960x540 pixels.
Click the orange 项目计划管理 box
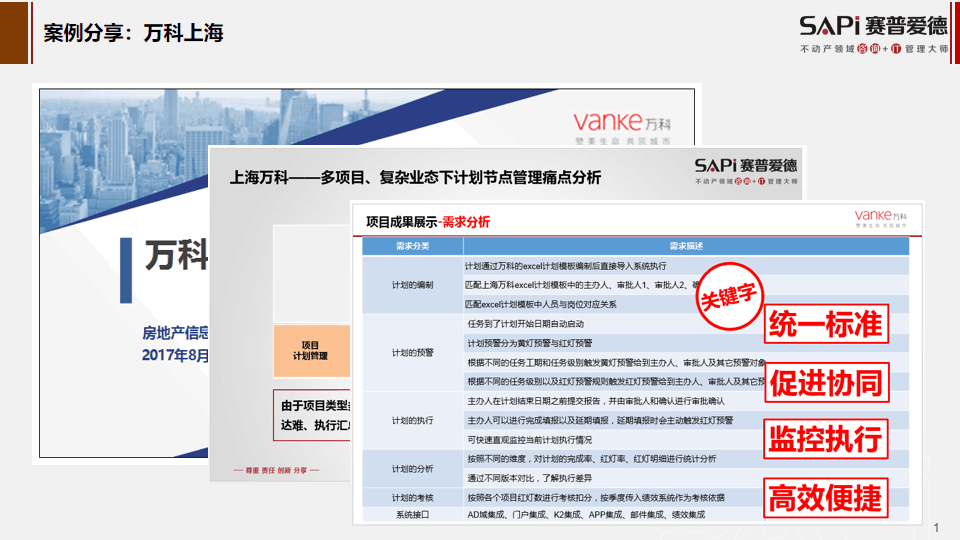coord(312,351)
